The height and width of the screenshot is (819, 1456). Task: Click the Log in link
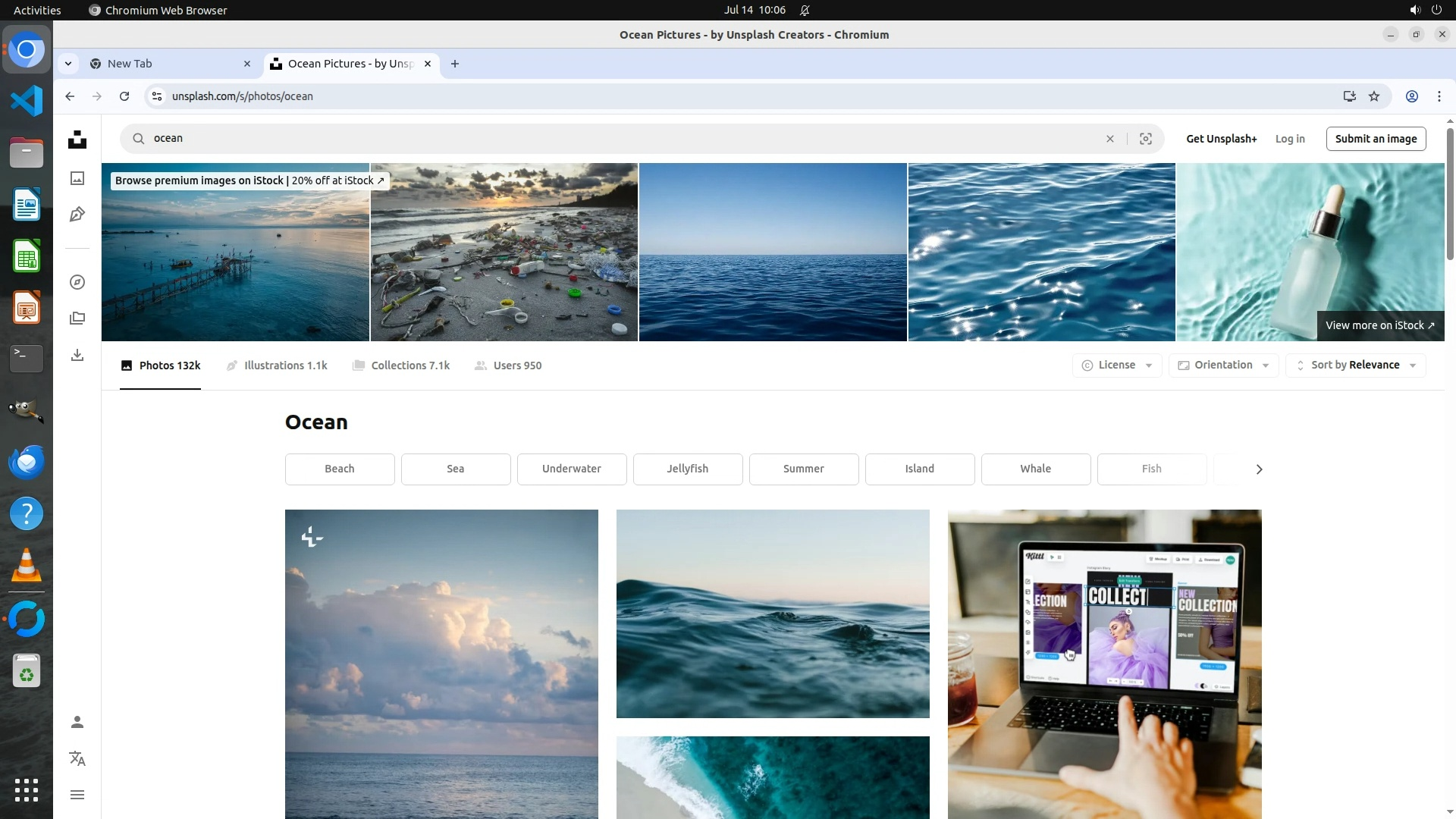[1289, 139]
